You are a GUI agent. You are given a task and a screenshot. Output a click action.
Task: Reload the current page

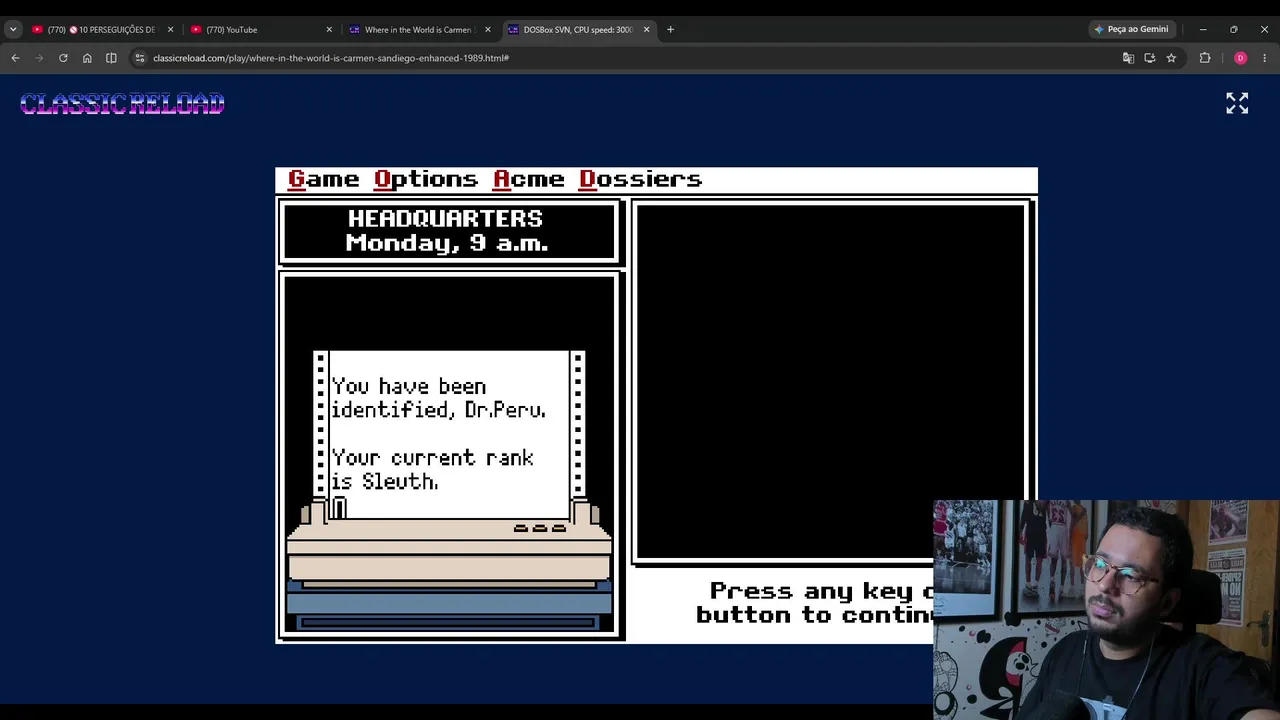click(63, 58)
